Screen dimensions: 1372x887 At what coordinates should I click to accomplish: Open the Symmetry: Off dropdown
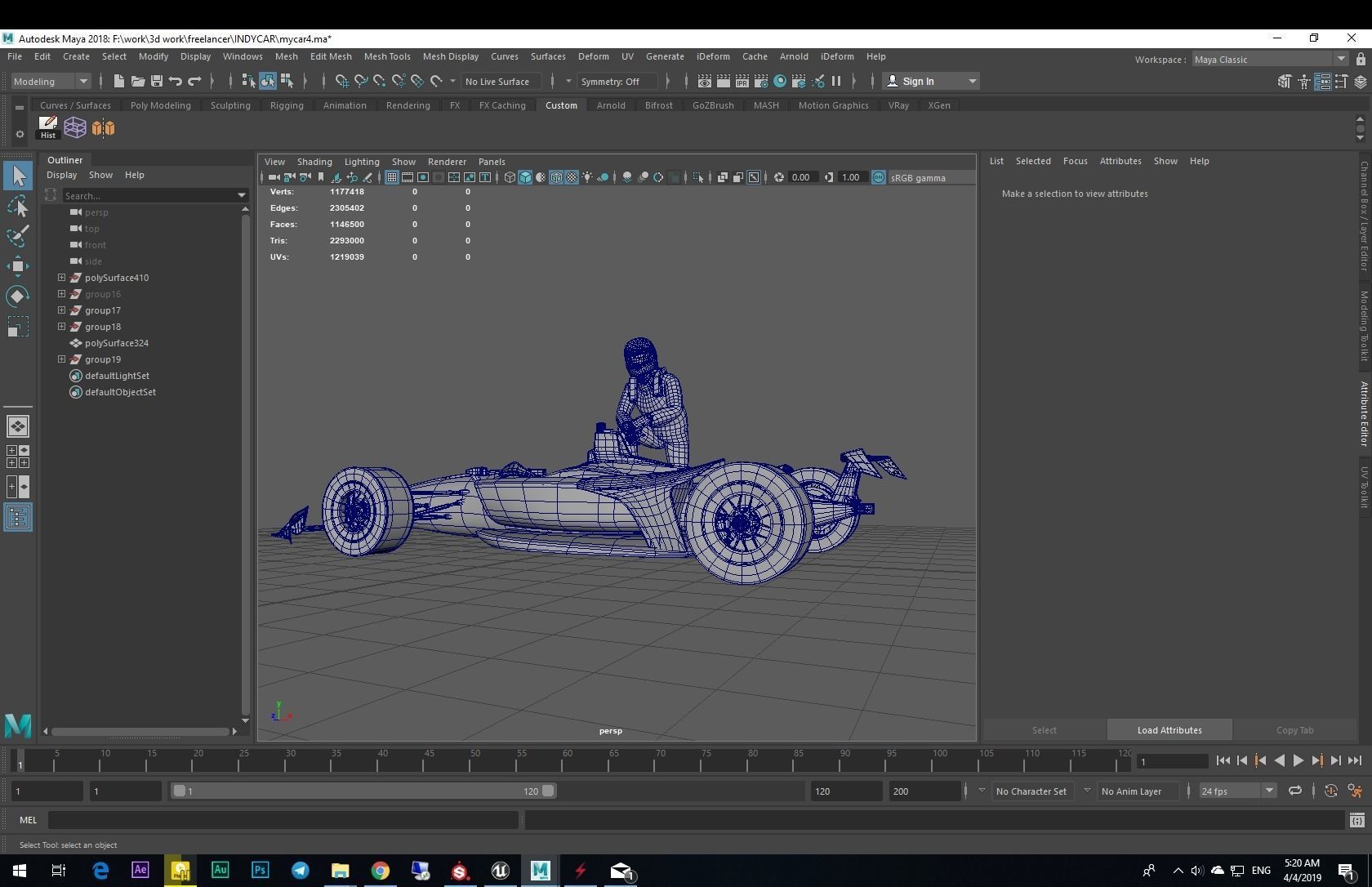(x=617, y=81)
